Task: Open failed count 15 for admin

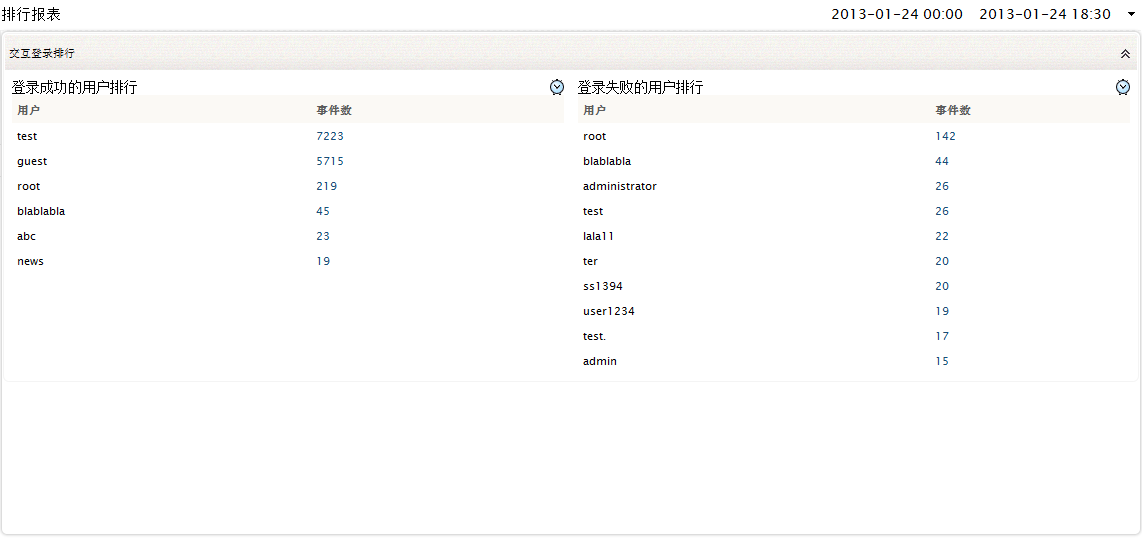Action: 942,361
